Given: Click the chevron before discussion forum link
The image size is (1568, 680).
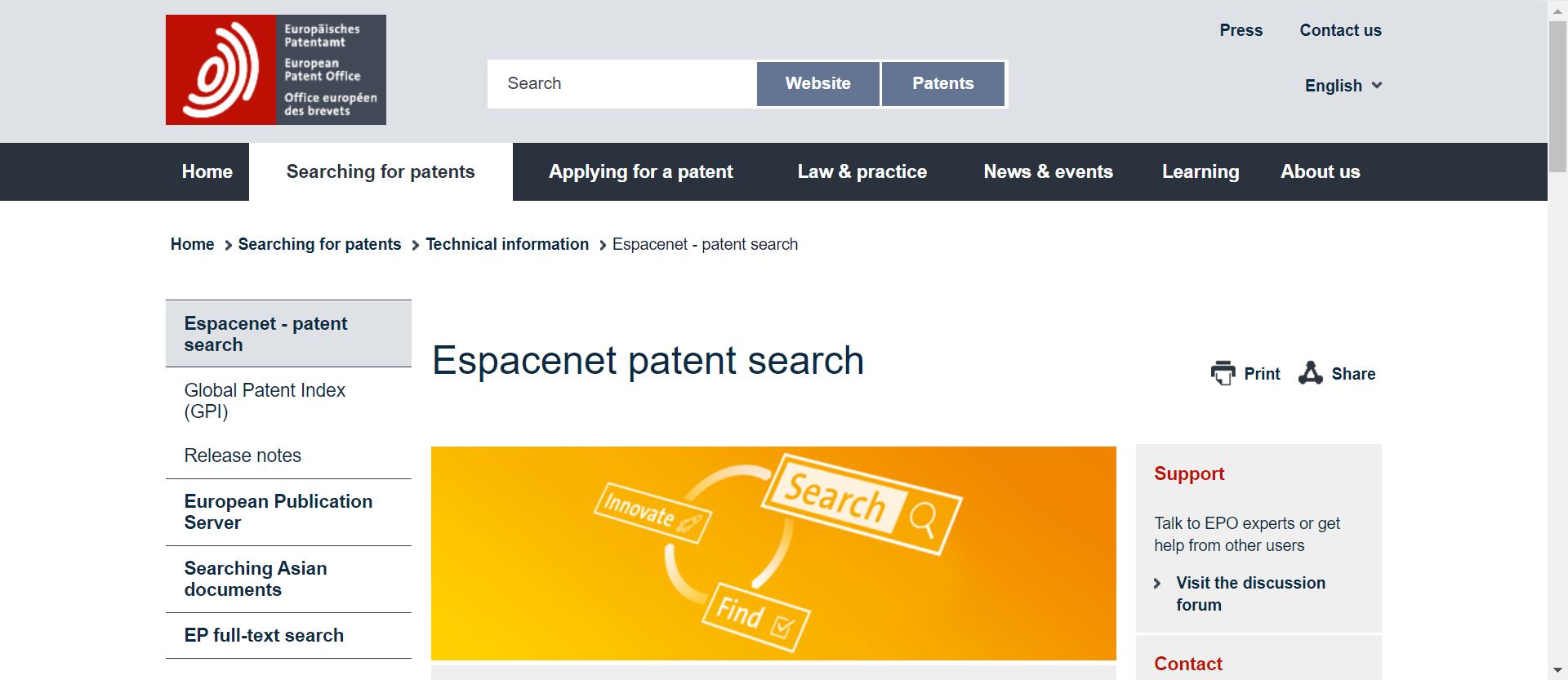Looking at the screenshot, I should (x=1157, y=583).
